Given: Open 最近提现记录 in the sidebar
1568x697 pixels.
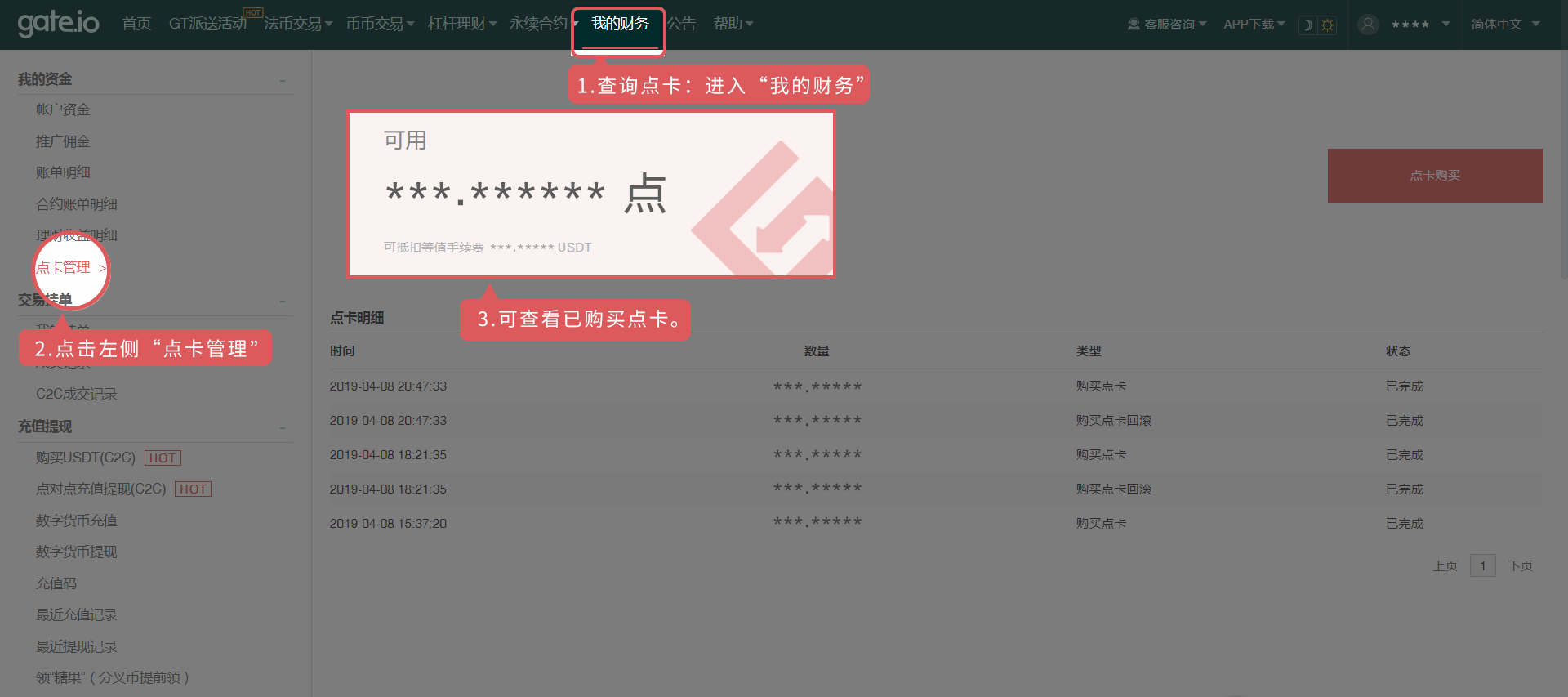Looking at the screenshot, I should coord(77,646).
